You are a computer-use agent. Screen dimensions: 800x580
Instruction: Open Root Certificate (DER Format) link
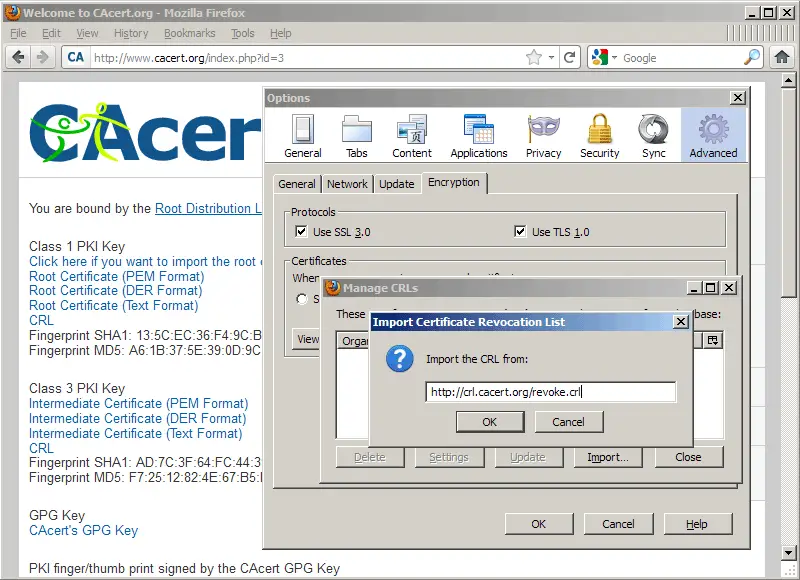(115, 291)
